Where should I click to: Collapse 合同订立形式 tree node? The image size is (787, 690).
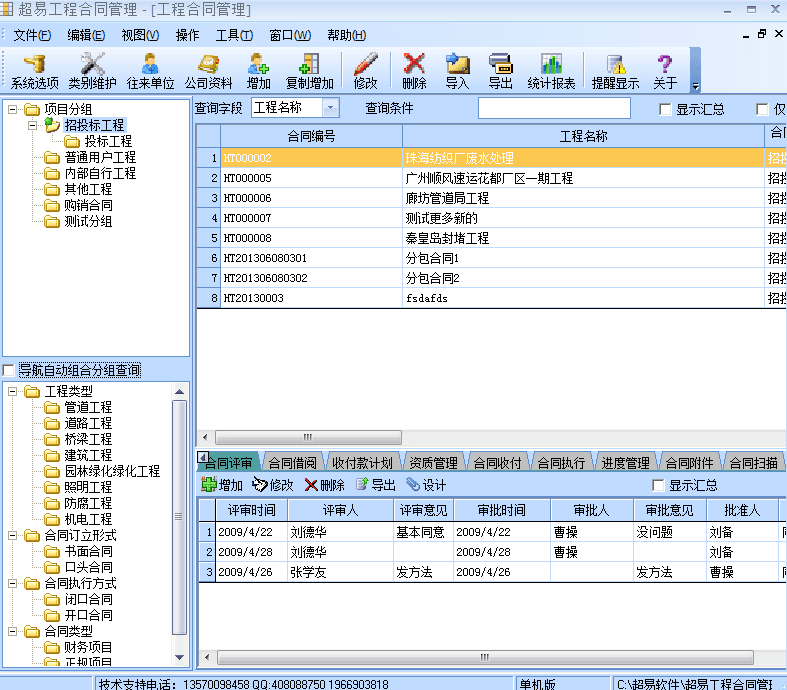pos(13,535)
